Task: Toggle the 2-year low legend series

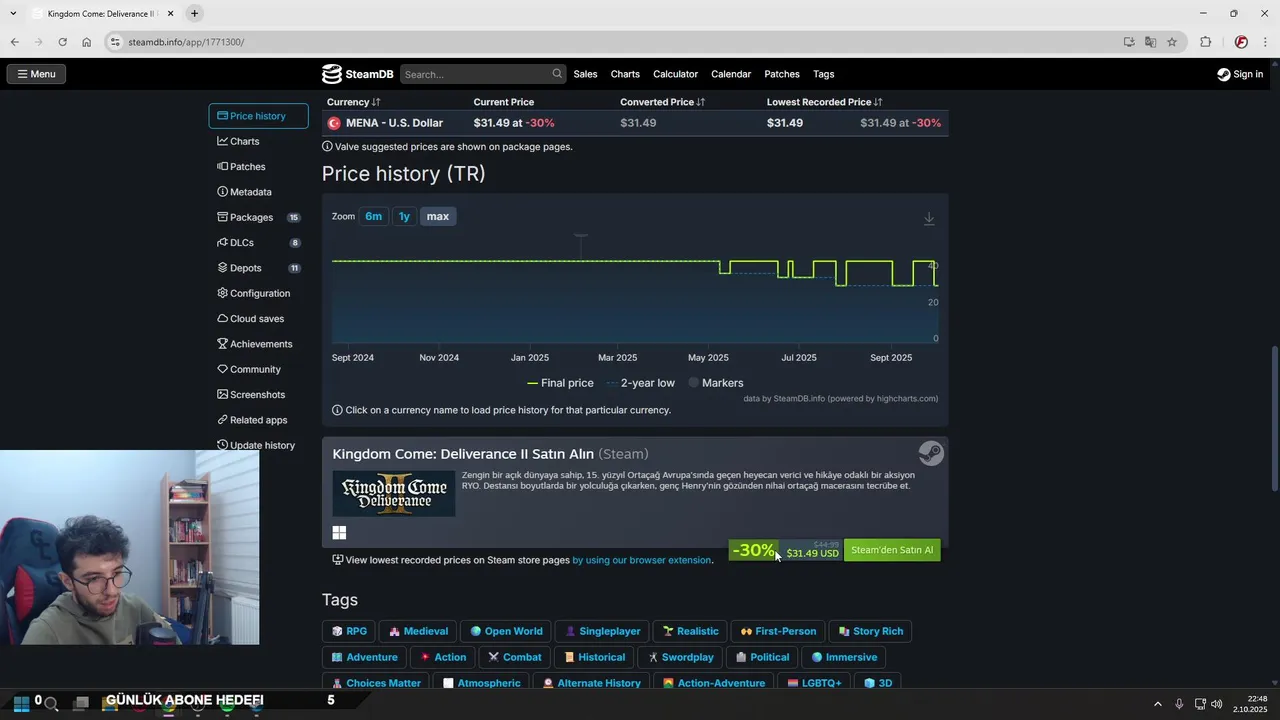Action: [641, 383]
